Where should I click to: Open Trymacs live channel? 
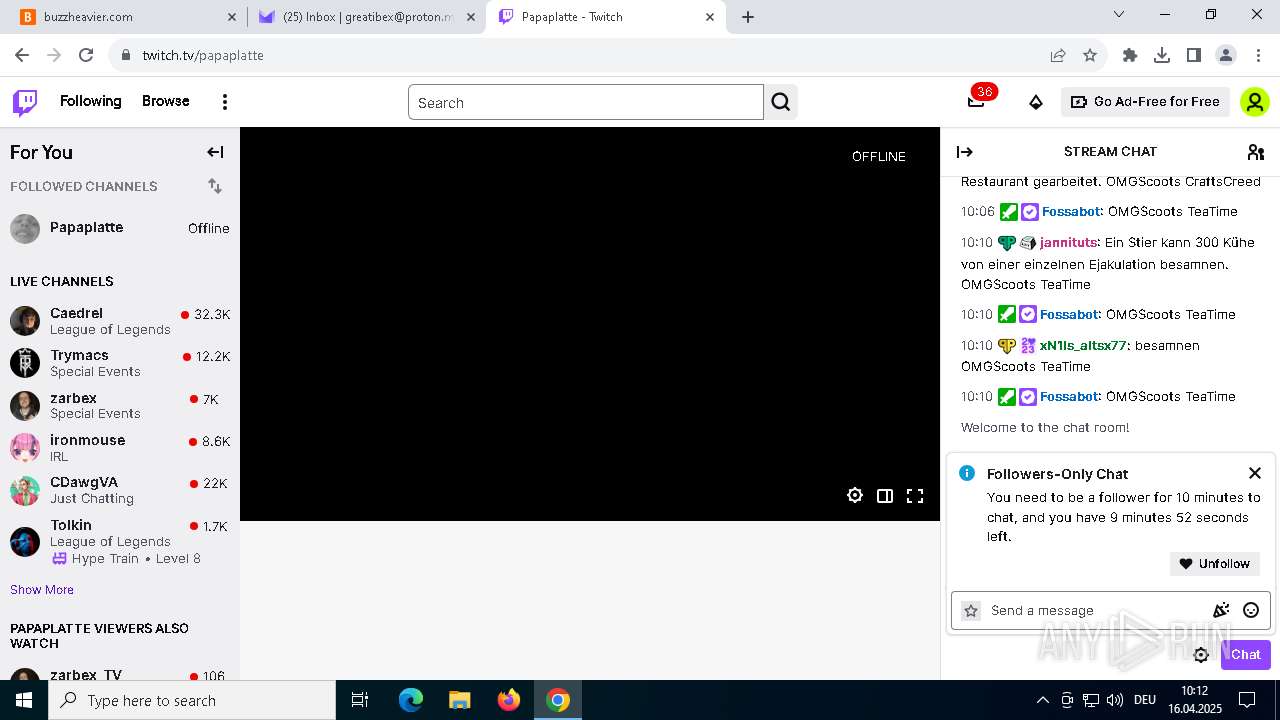(120, 363)
